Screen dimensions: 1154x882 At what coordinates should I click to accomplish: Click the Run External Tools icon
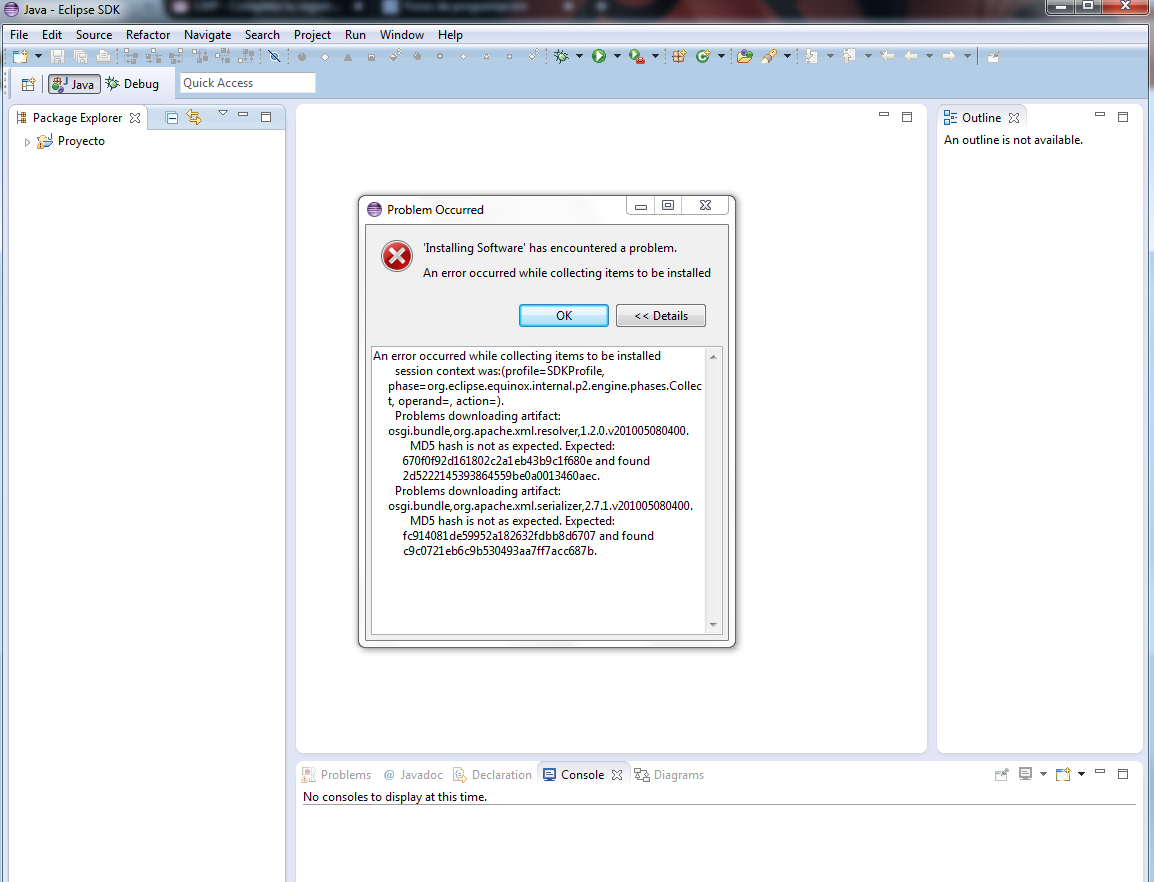(x=637, y=57)
